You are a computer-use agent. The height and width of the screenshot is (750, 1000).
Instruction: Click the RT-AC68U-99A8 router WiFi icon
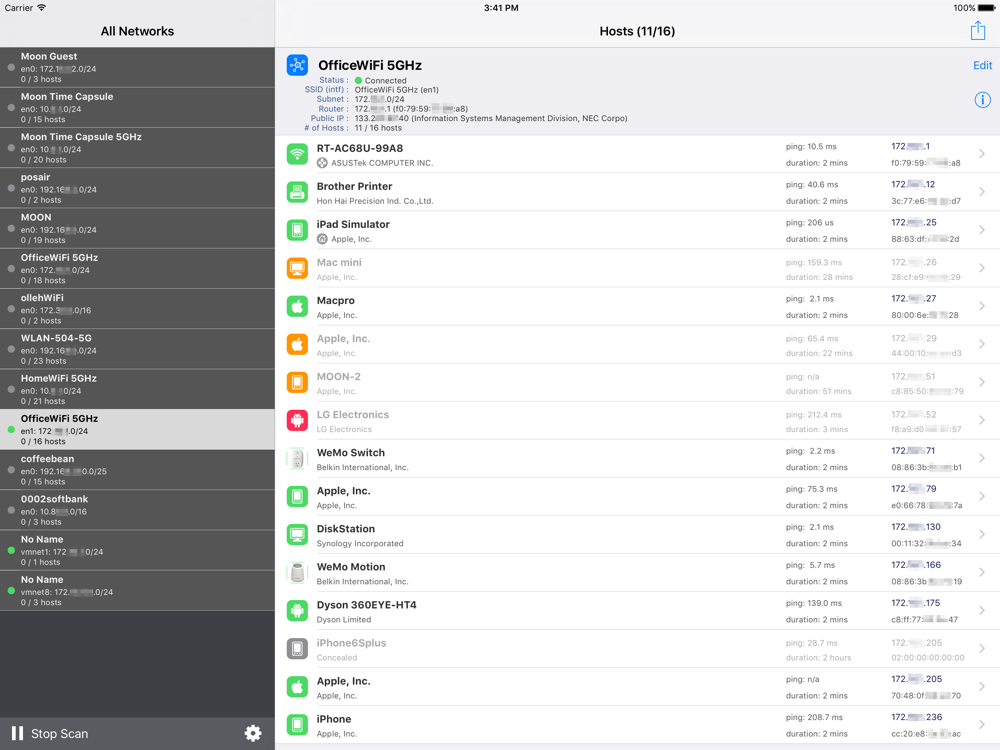click(297, 154)
